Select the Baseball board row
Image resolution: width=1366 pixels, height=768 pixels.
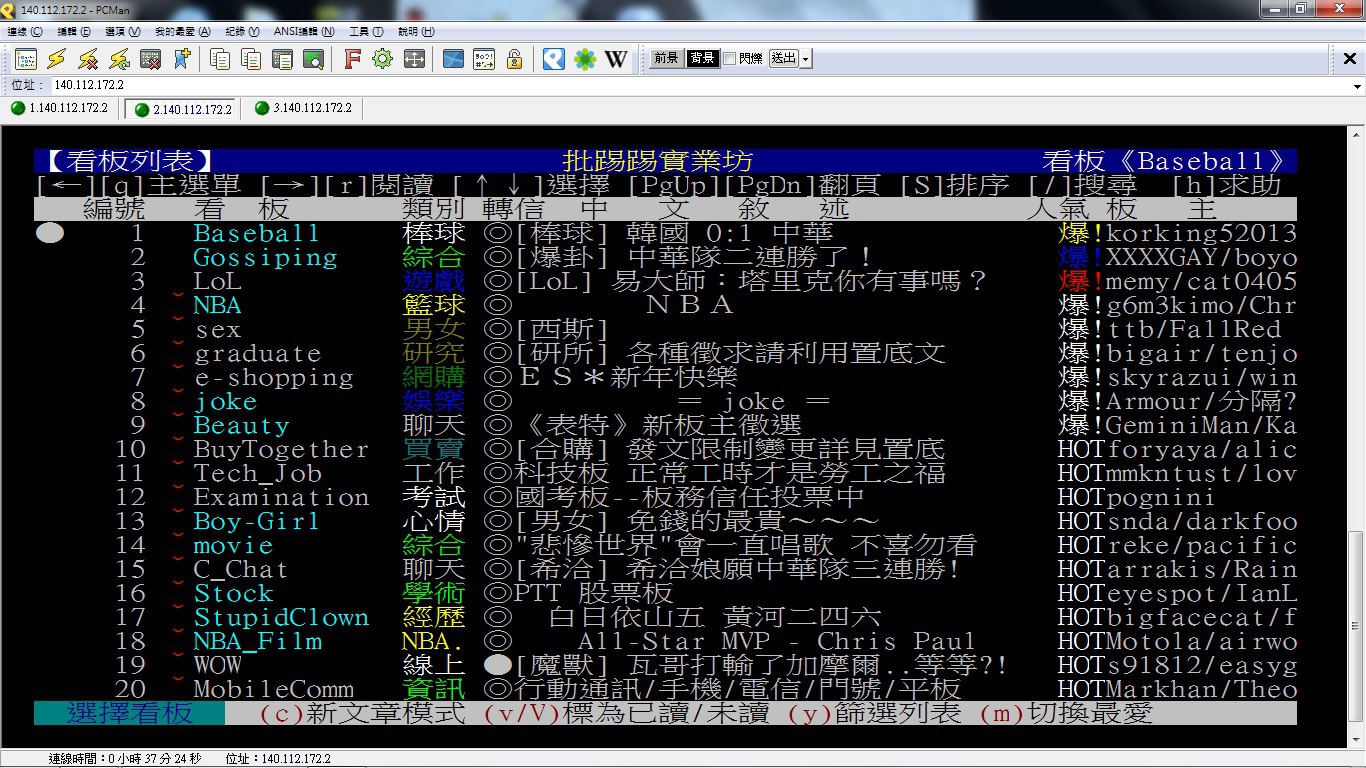pos(665,233)
